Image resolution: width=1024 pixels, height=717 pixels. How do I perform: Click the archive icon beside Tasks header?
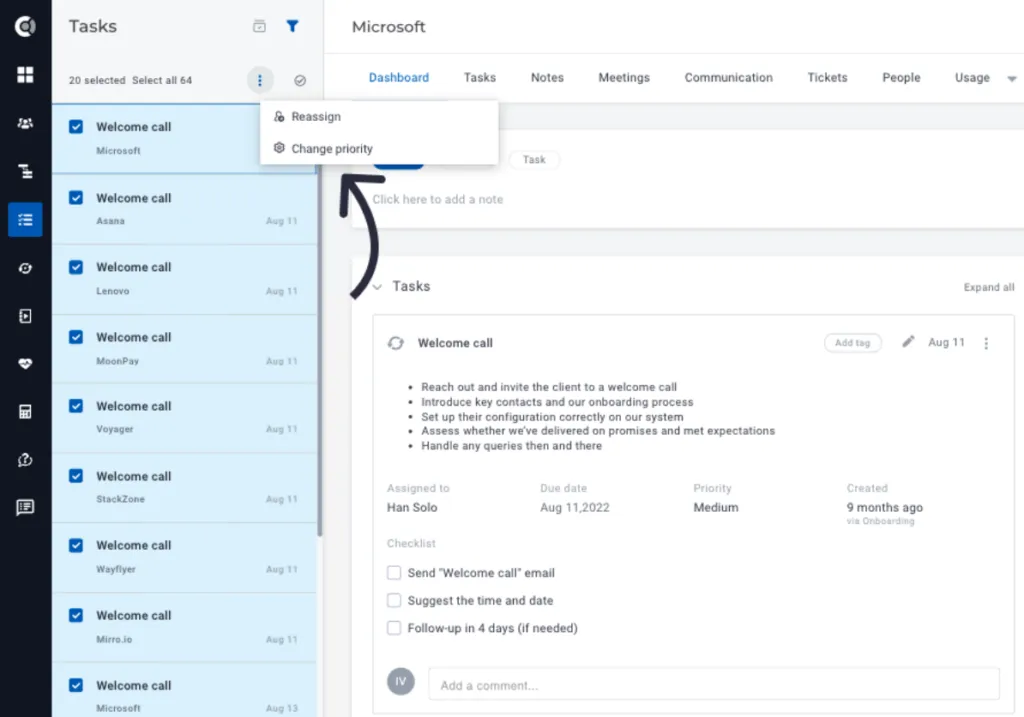(x=259, y=26)
